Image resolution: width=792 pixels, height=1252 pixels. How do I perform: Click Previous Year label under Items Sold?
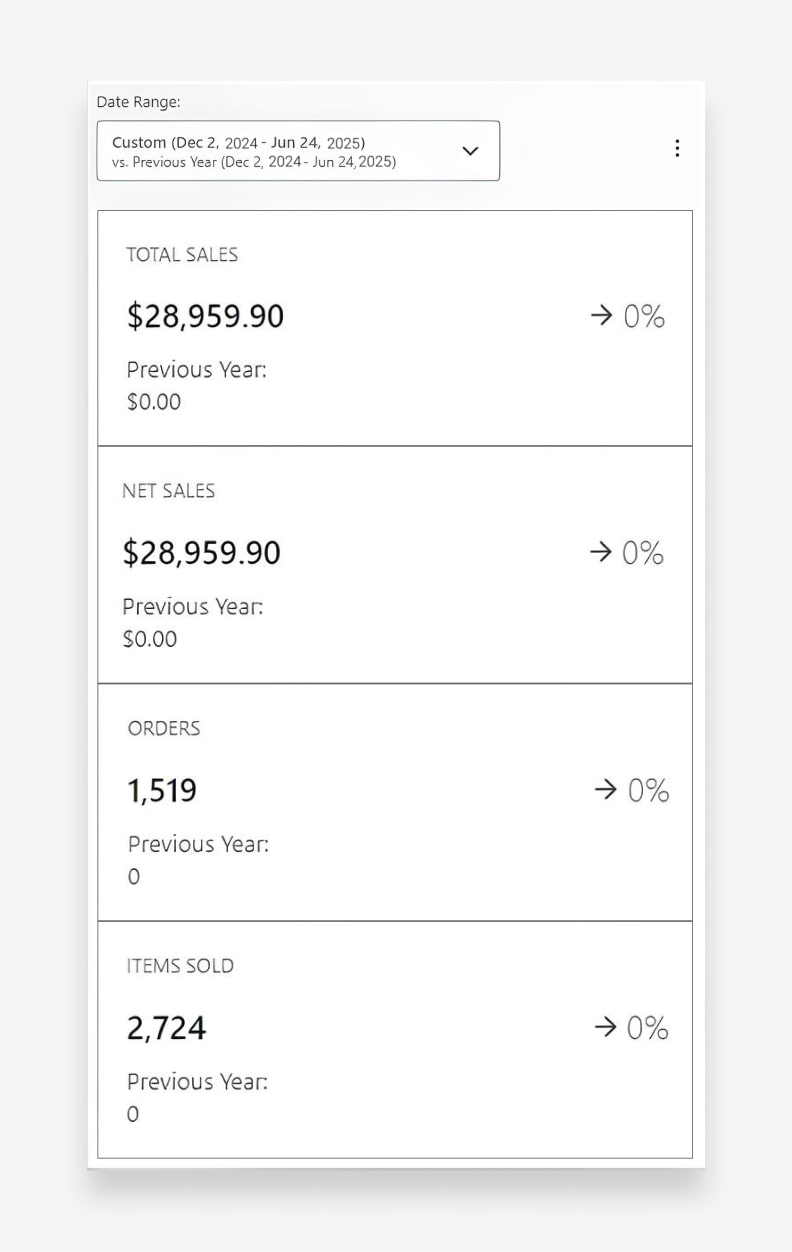click(197, 1082)
